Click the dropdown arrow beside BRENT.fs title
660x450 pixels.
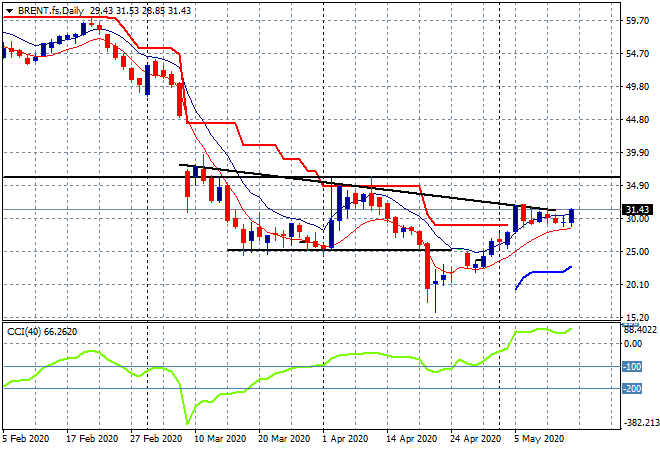tap(9, 9)
